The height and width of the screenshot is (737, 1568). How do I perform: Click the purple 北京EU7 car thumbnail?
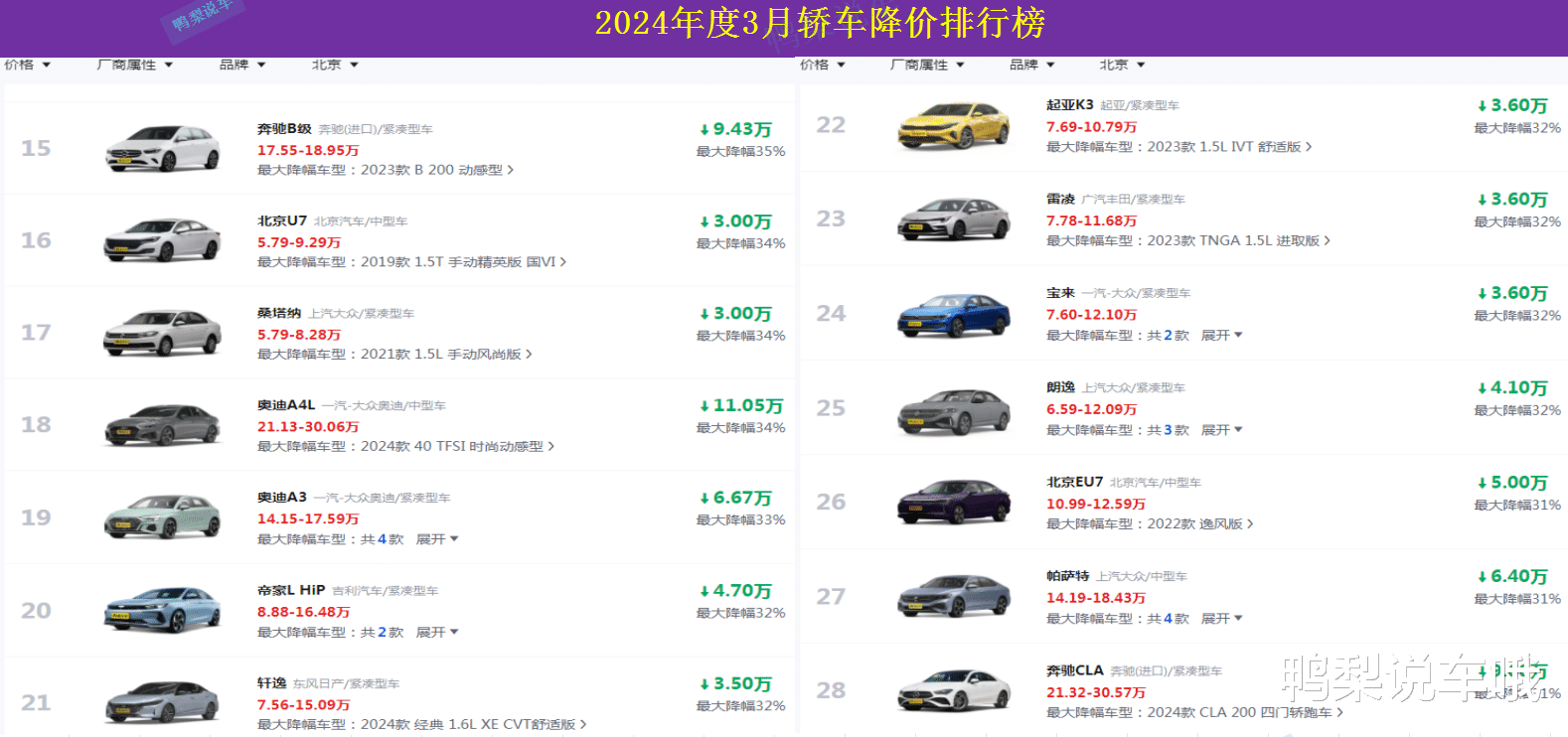click(954, 503)
